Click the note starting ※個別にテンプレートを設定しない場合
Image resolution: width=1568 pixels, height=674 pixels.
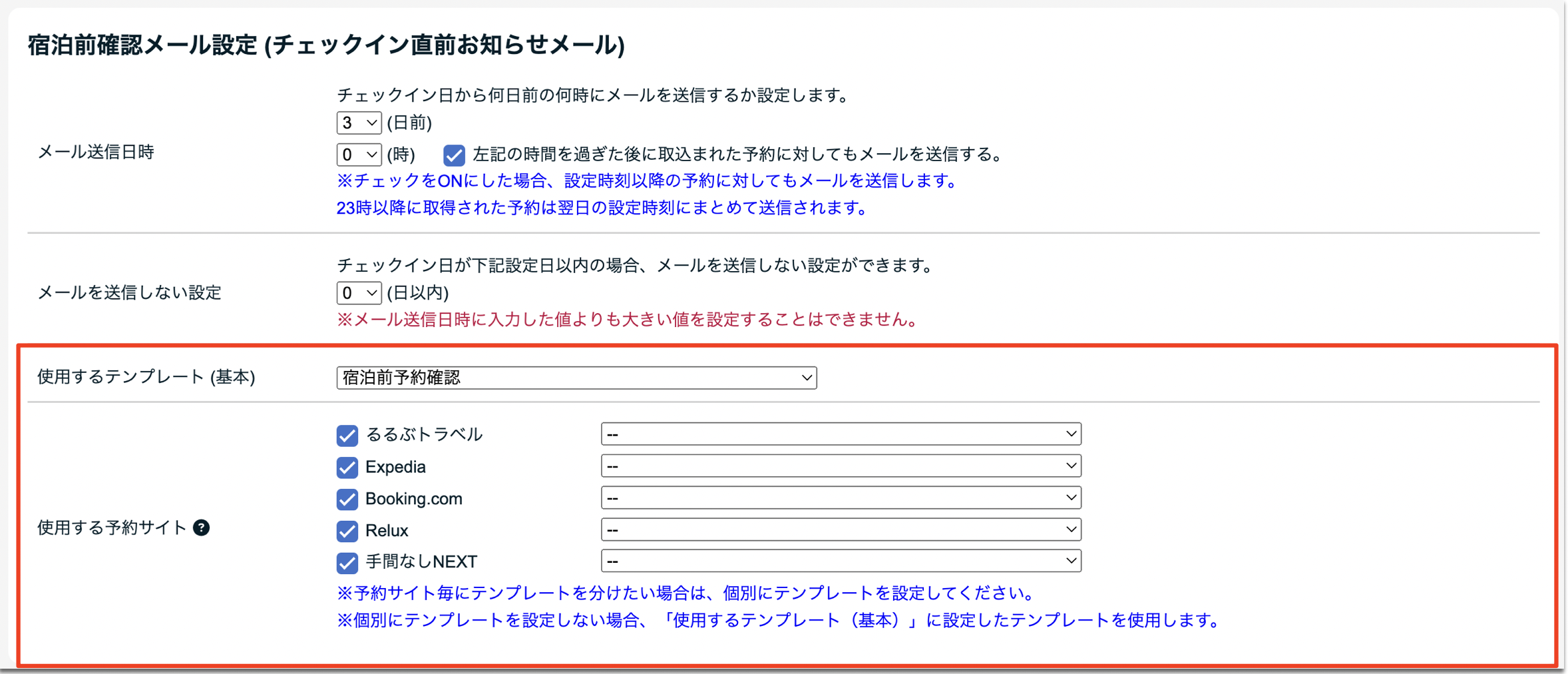click(778, 621)
